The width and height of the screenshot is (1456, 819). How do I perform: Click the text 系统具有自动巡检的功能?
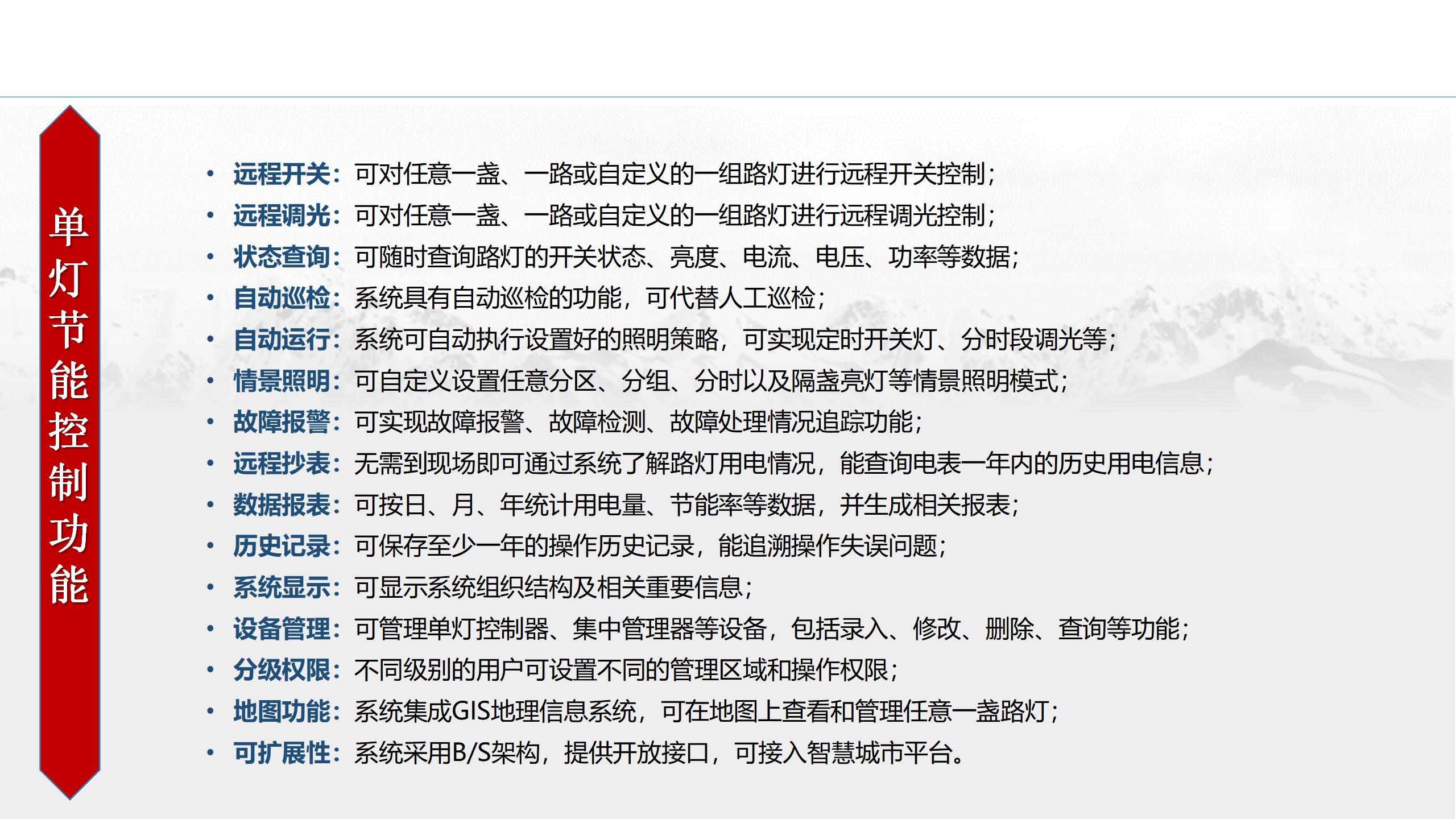487,298
